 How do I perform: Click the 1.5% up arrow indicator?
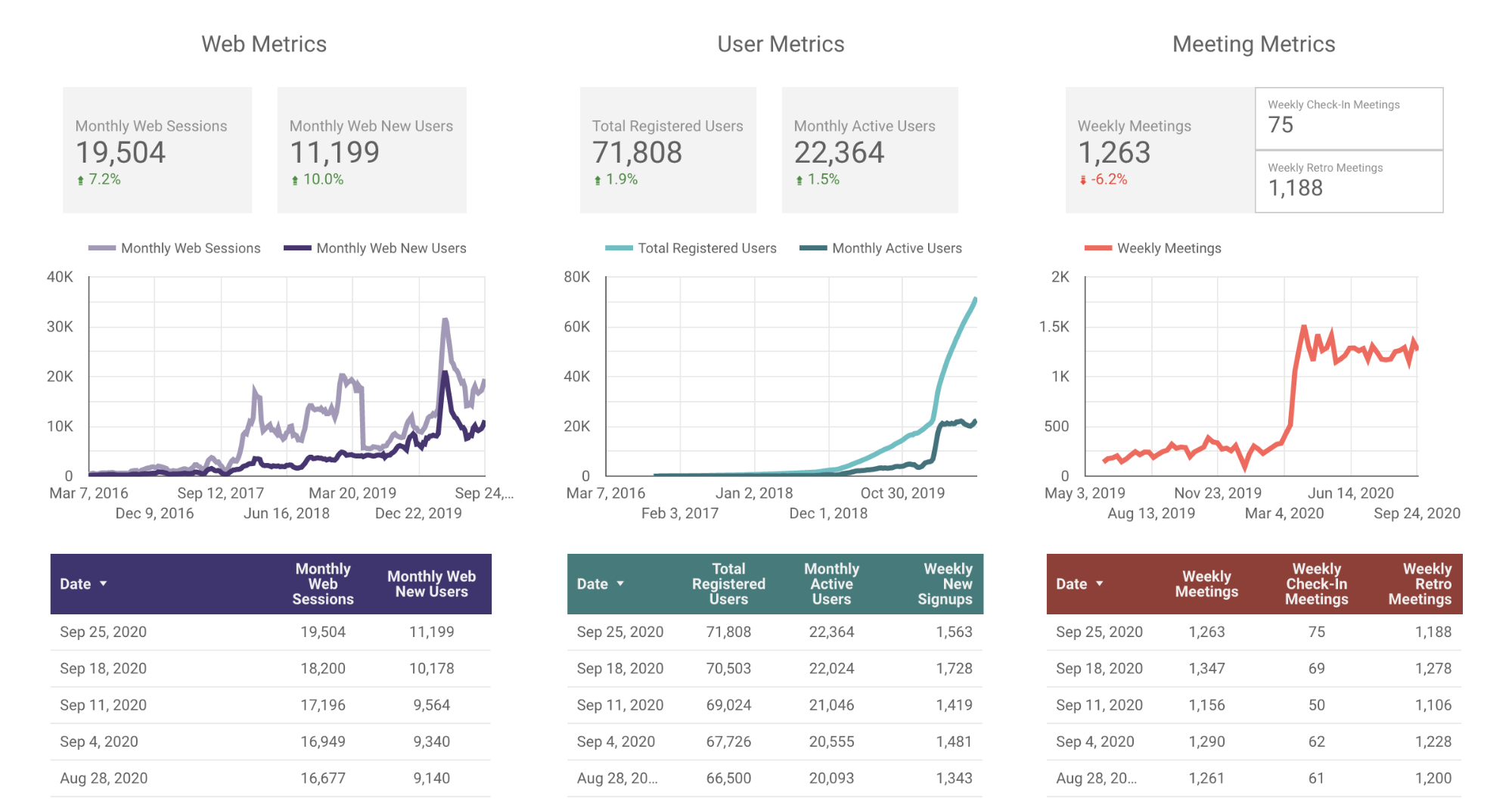coord(799,180)
